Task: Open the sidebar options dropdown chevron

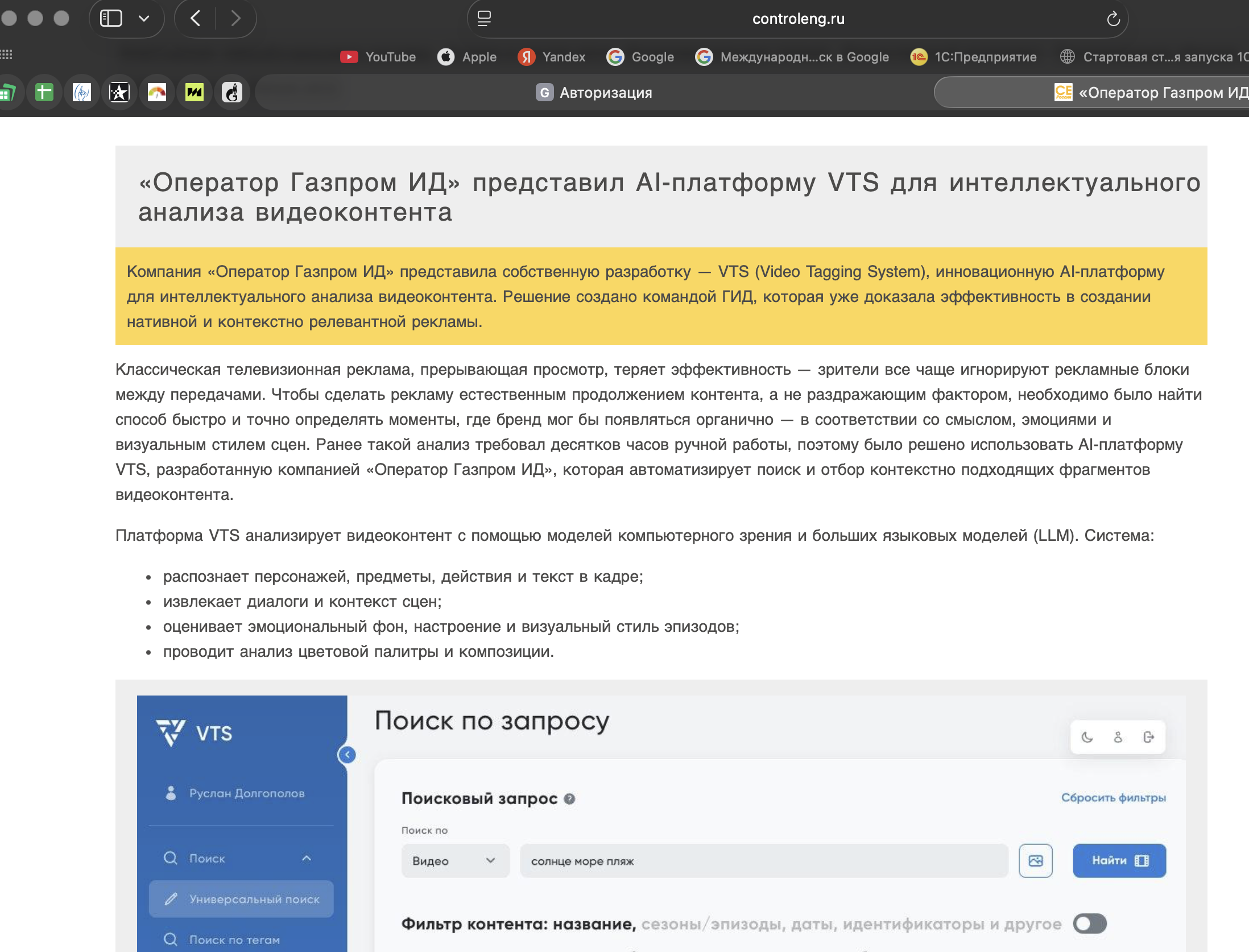Action: 144,19
